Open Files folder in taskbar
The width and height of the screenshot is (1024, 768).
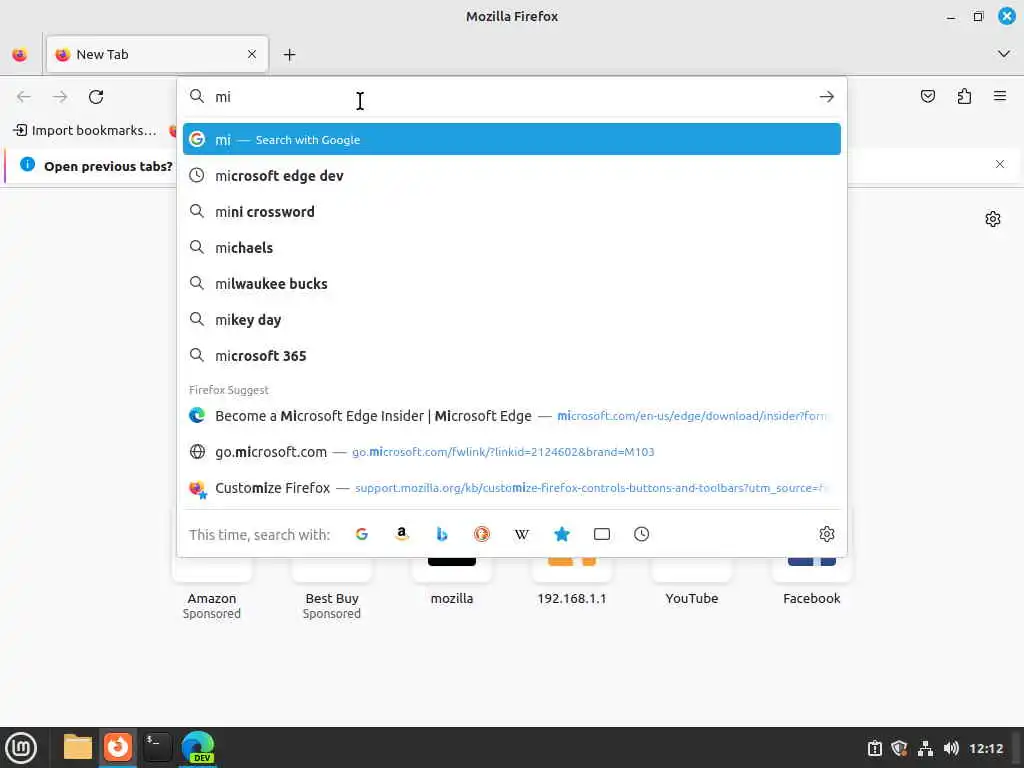click(78, 747)
